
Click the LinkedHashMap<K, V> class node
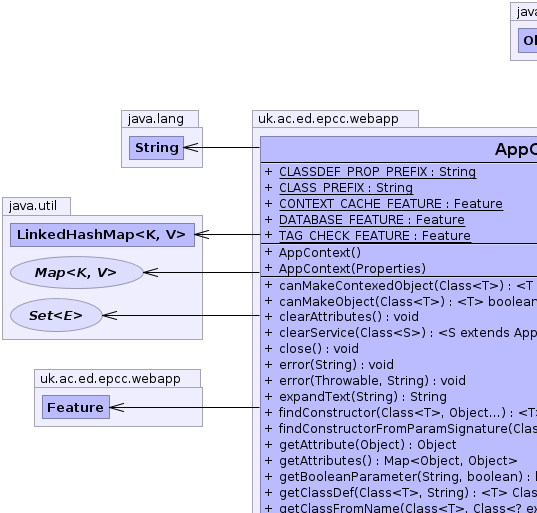pos(102,235)
